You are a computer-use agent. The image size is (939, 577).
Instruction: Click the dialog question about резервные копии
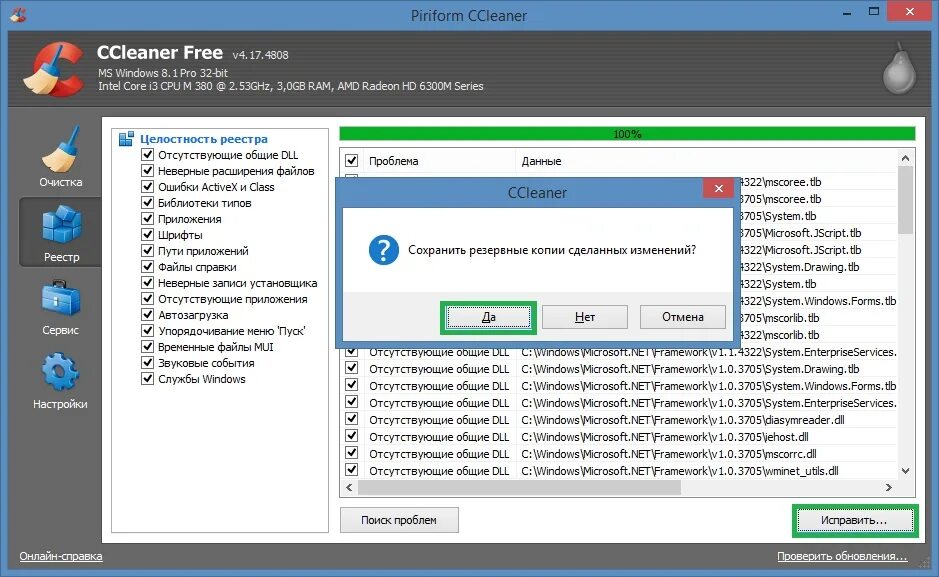(552, 250)
